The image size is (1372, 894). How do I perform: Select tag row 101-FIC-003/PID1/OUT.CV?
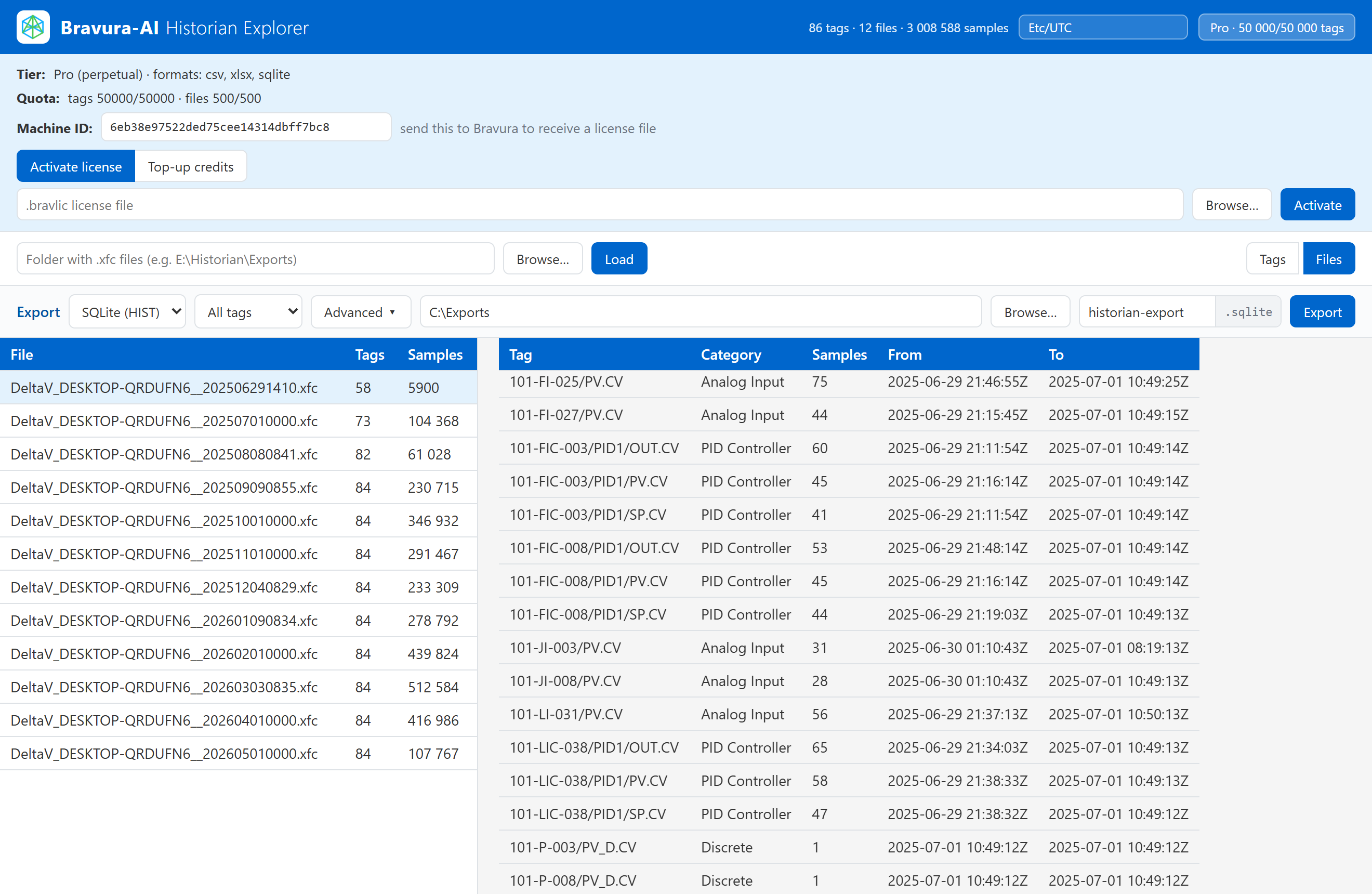[849, 448]
